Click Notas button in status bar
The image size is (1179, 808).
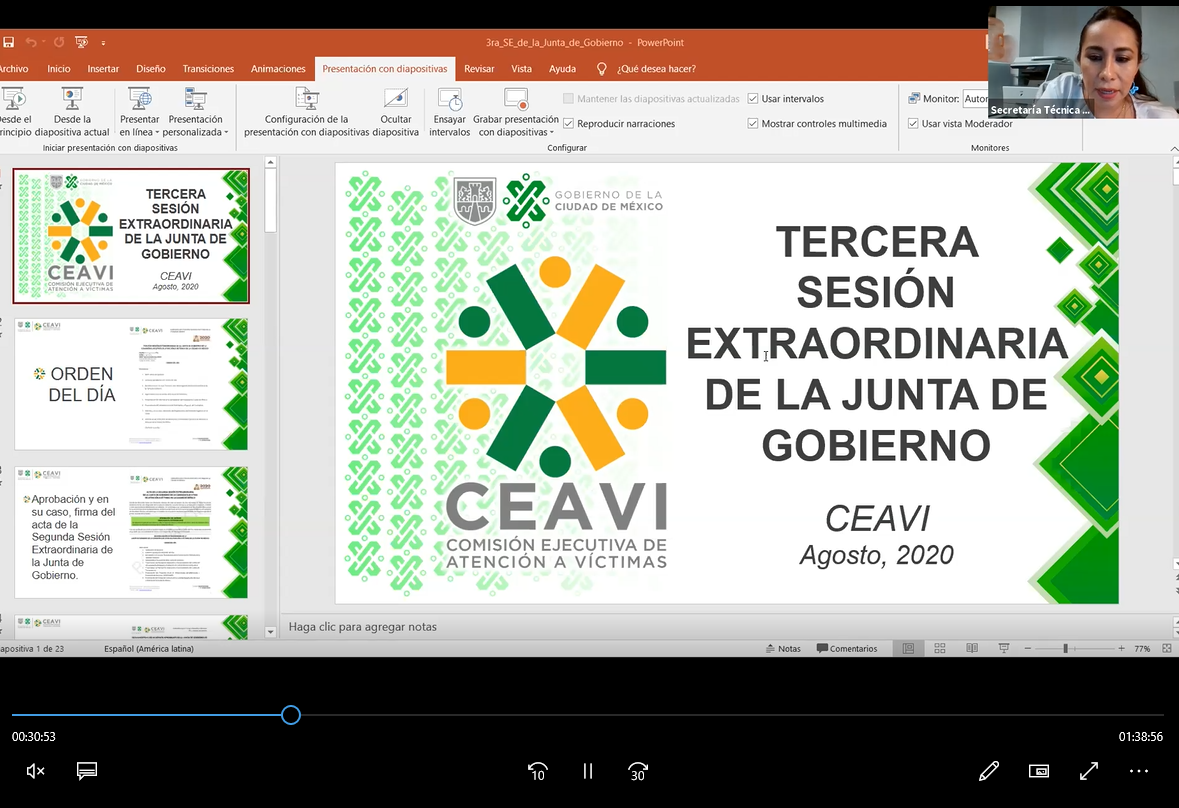point(783,649)
